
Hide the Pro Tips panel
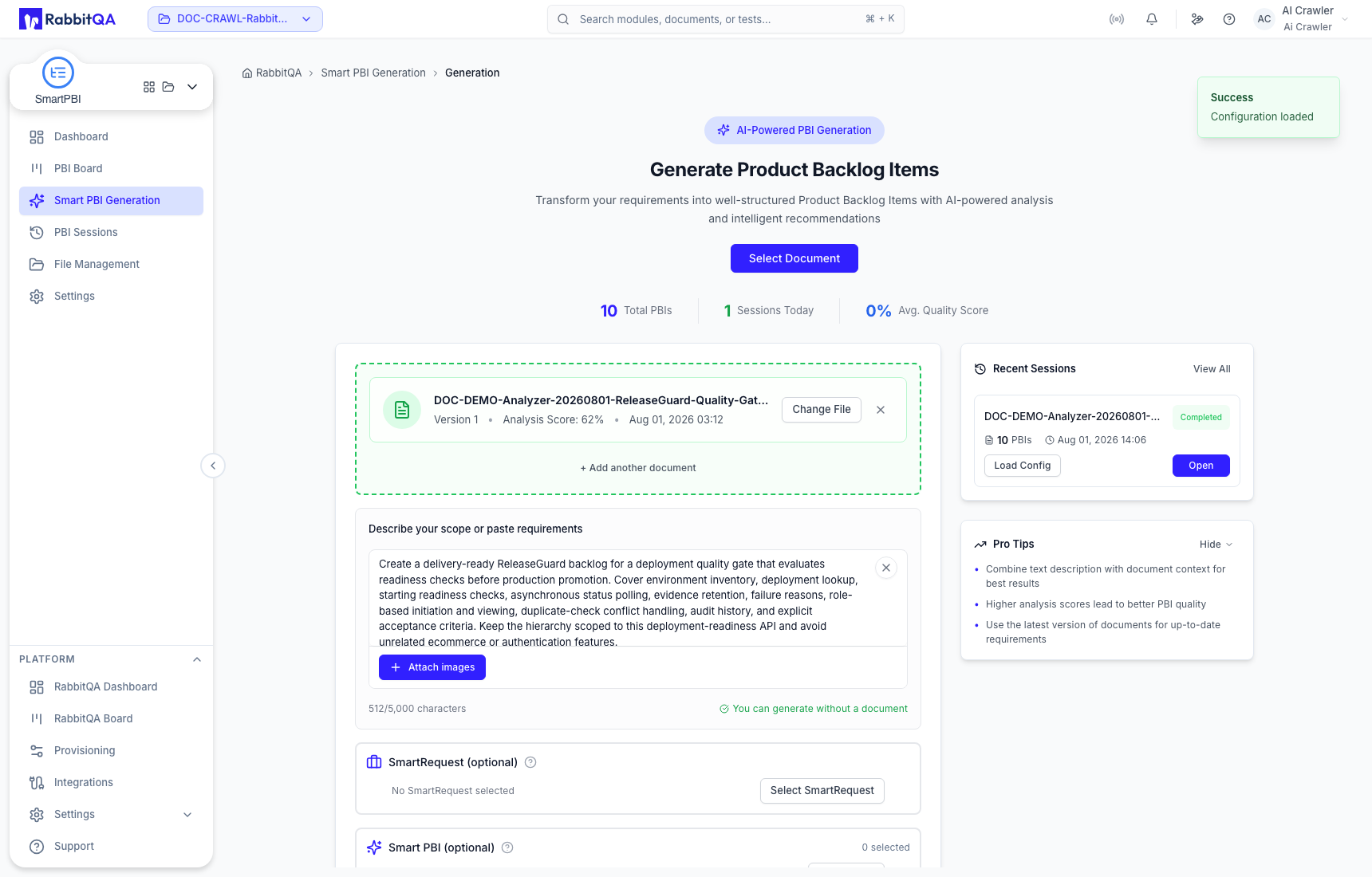coord(1216,545)
